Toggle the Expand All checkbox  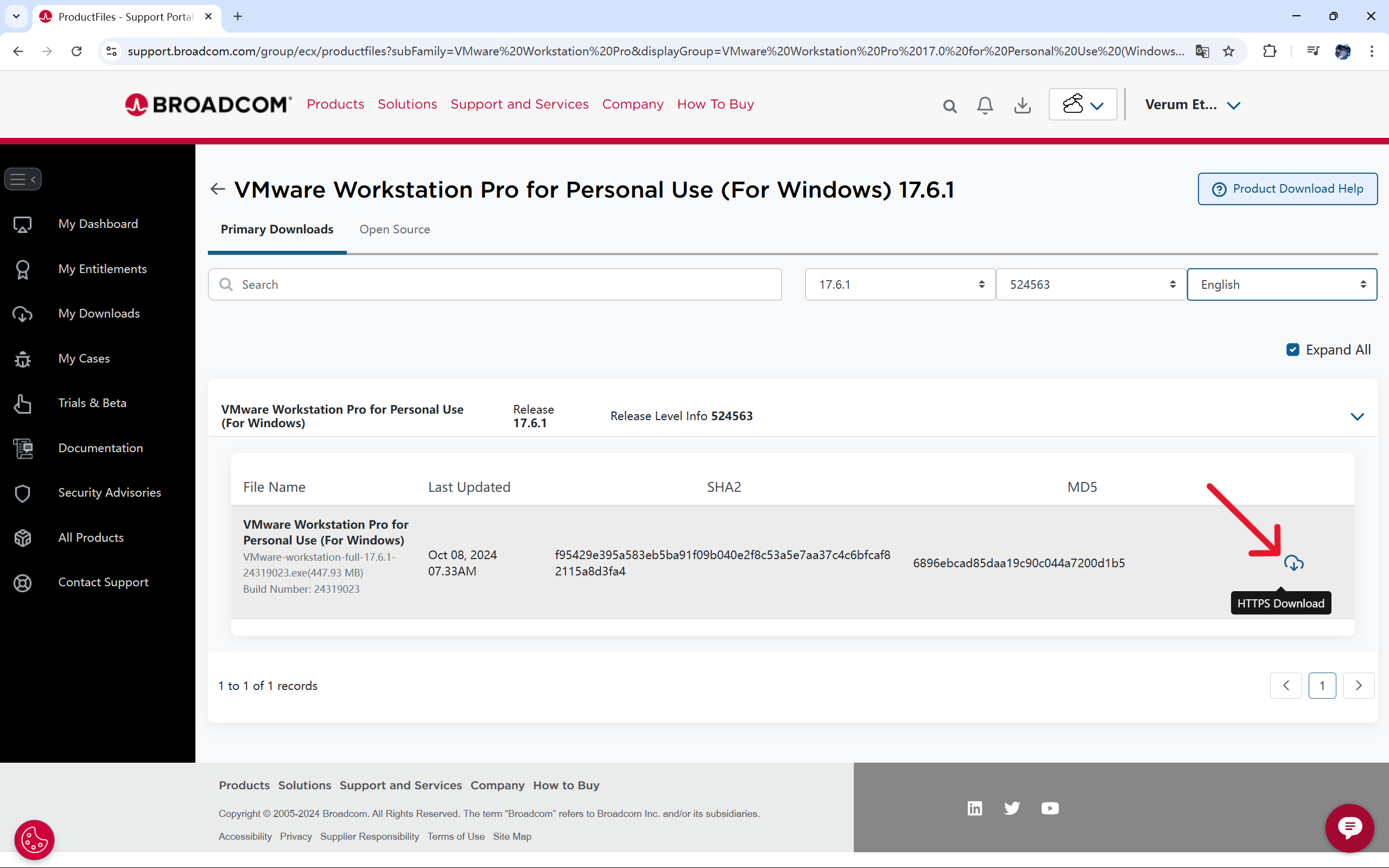[x=1292, y=350]
